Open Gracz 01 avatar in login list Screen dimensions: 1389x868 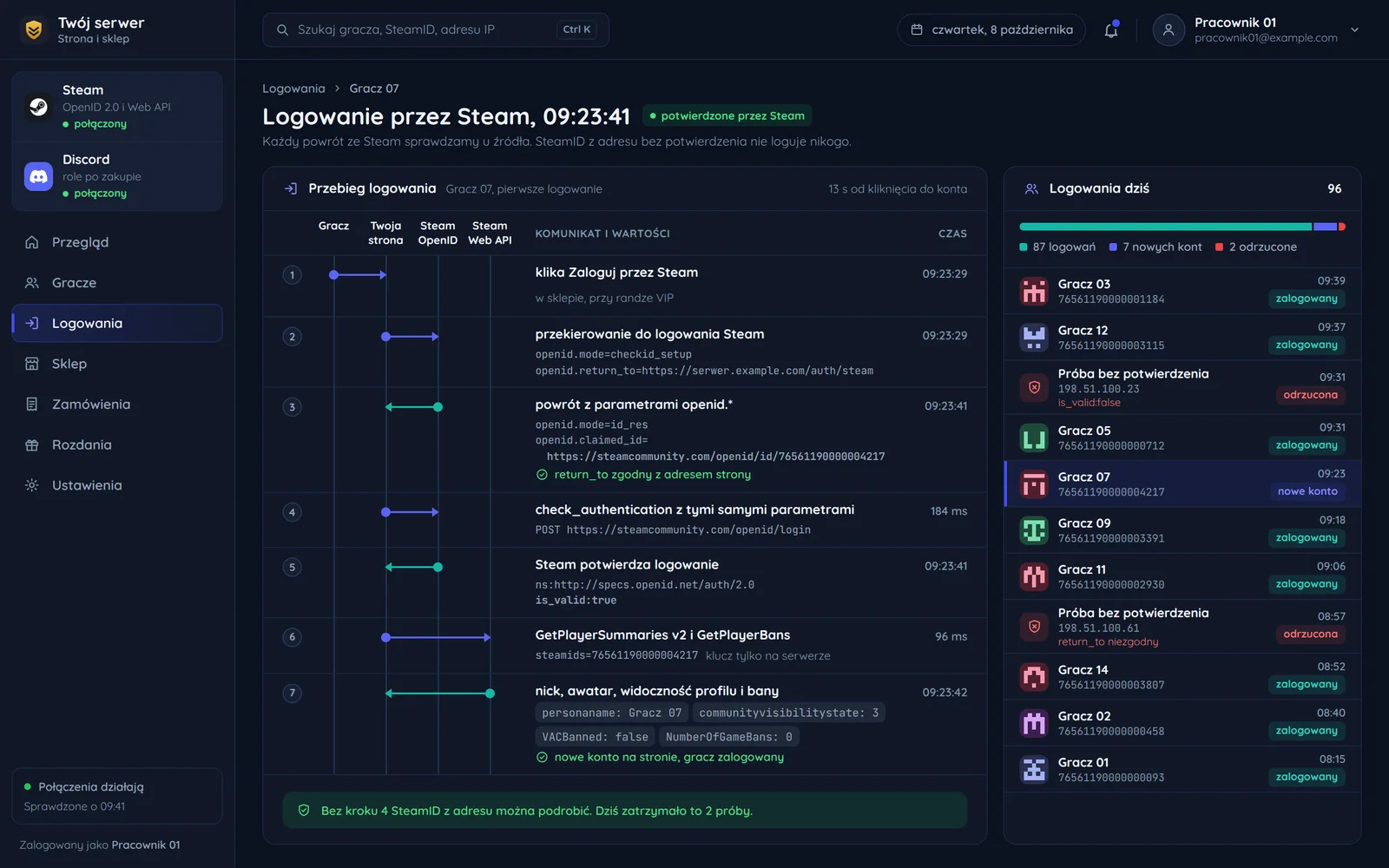click(x=1034, y=769)
